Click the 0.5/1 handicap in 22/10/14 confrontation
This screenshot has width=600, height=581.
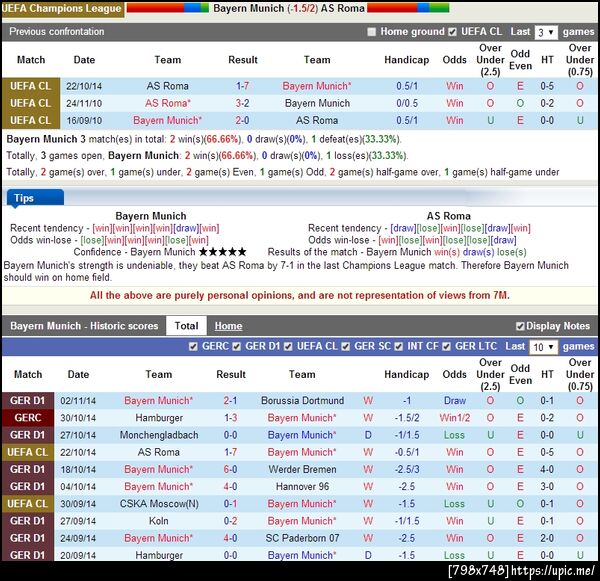click(407, 86)
